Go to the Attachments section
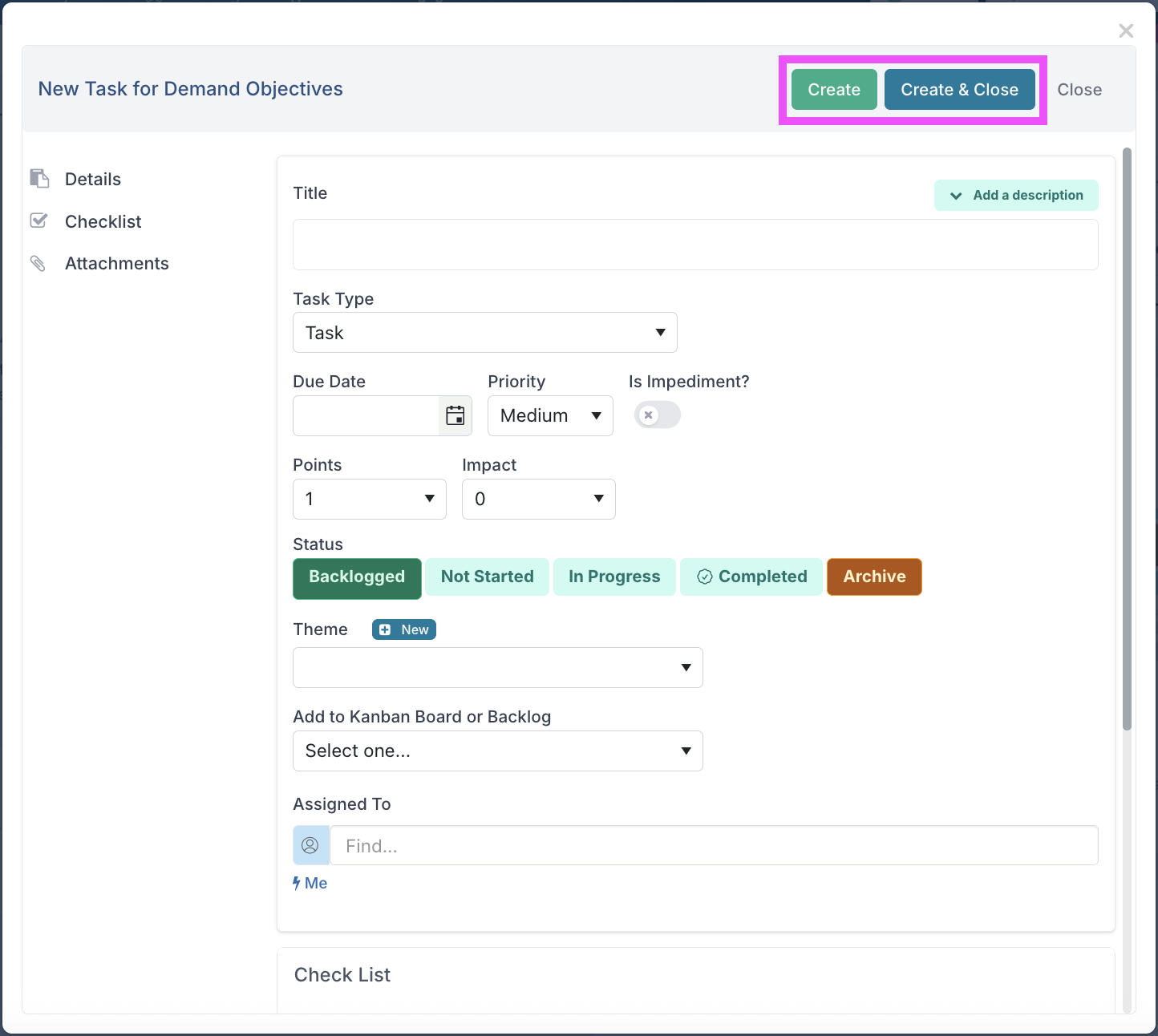This screenshot has width=1158, height=1036. click(x=116, y=263)
